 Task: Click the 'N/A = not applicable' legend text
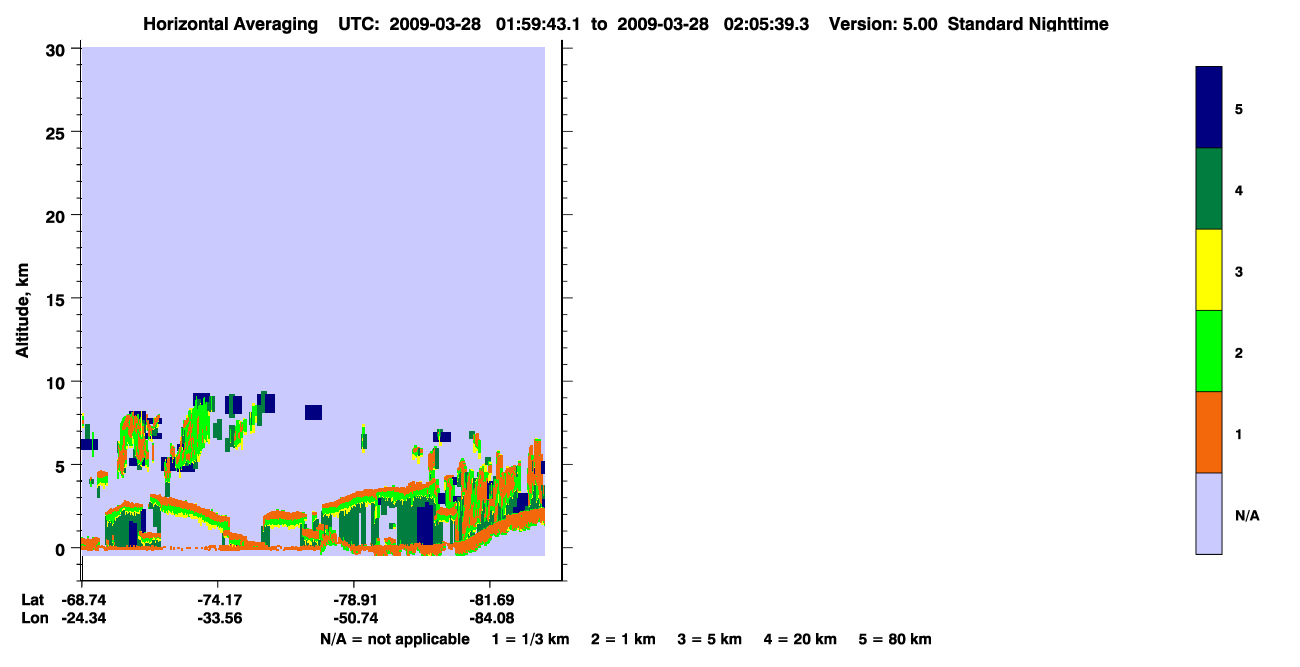click(395, 640)
